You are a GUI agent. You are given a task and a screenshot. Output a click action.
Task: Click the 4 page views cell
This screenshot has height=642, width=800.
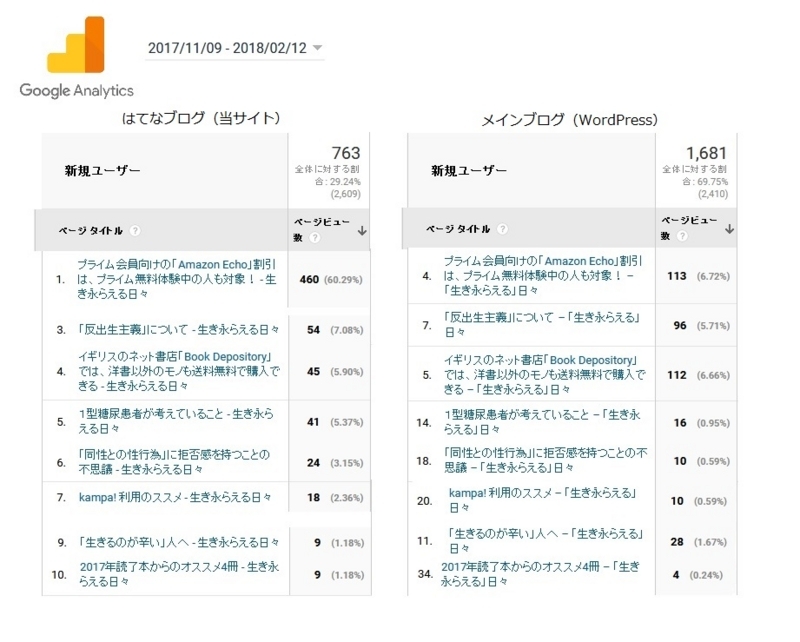(676, 575)
